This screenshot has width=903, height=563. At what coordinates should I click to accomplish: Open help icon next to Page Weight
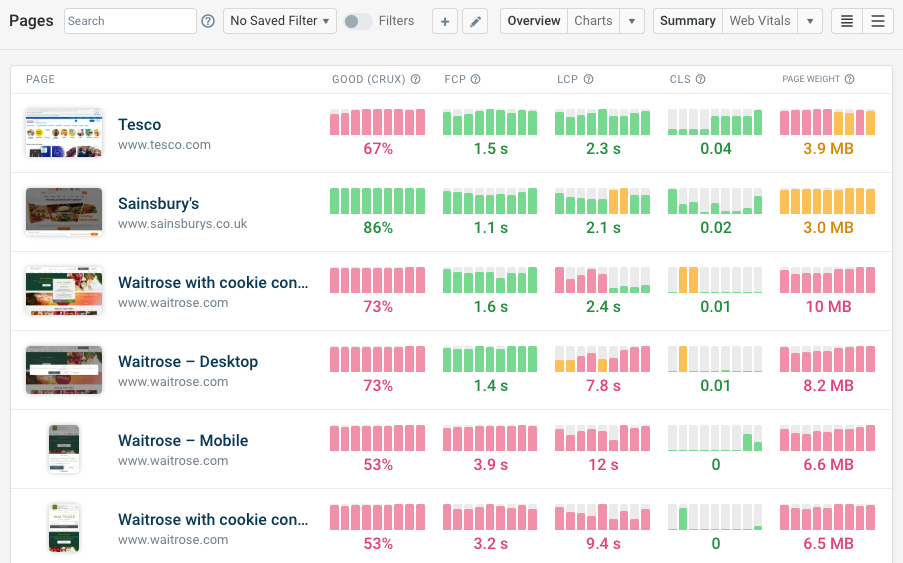[x=849, y=79]
